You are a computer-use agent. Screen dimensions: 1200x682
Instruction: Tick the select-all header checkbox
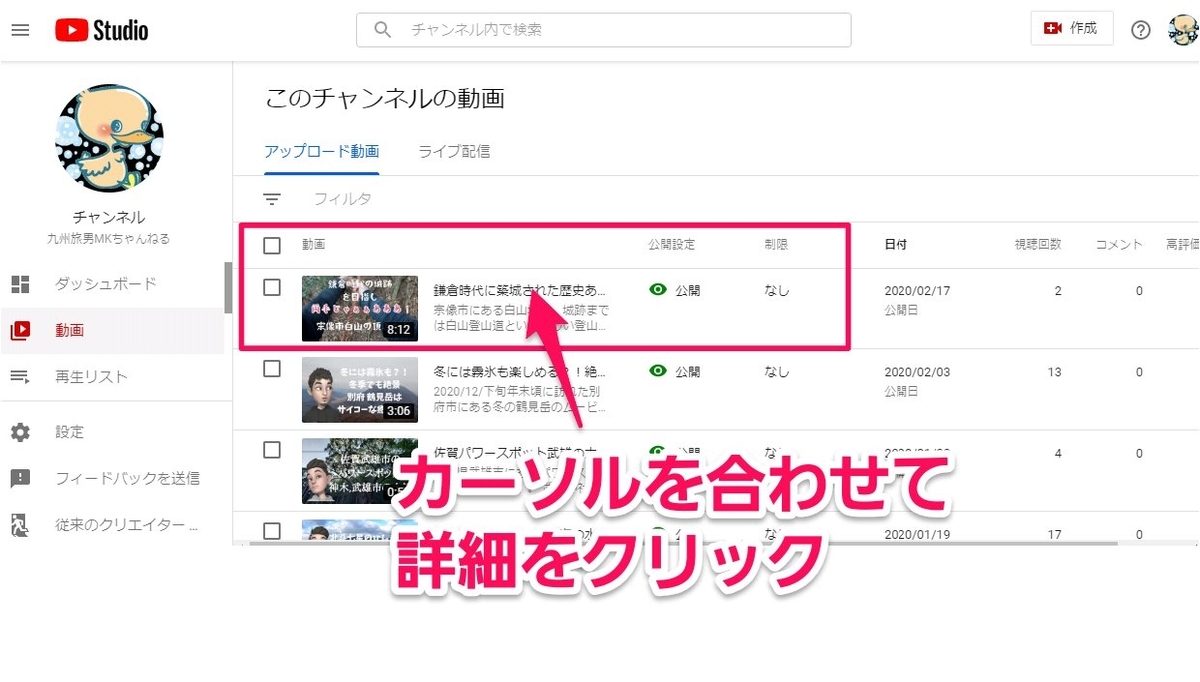[272, 245]
